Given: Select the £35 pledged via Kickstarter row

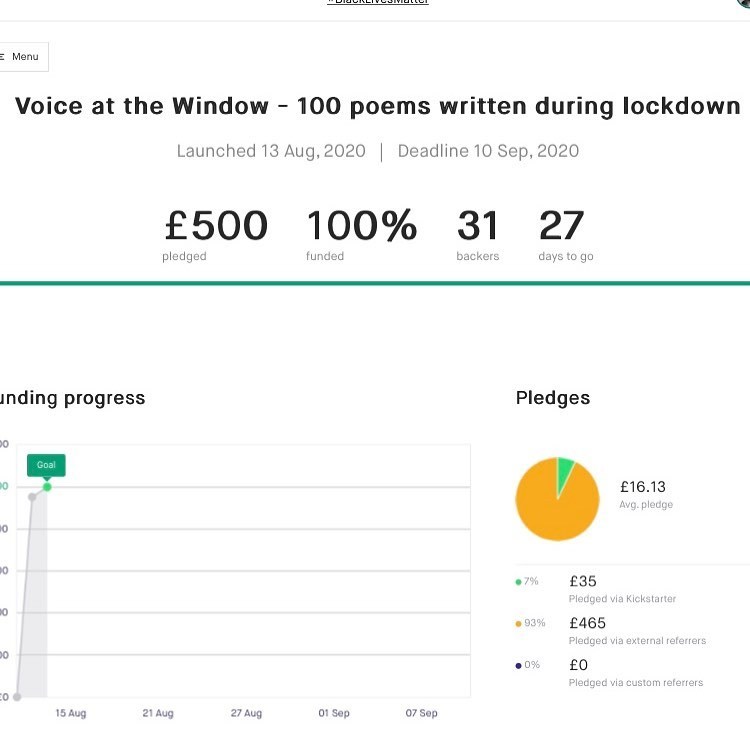Looking at the screenshot, I should (x=622, y=589).
